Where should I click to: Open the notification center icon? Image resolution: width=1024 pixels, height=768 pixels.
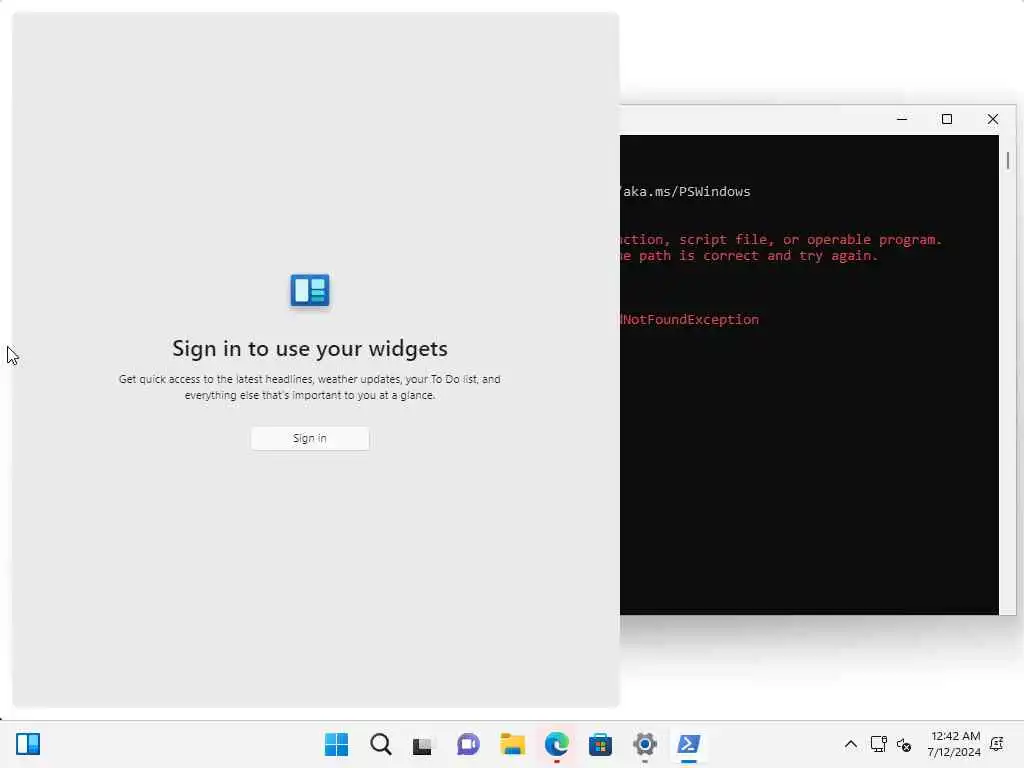997,744
